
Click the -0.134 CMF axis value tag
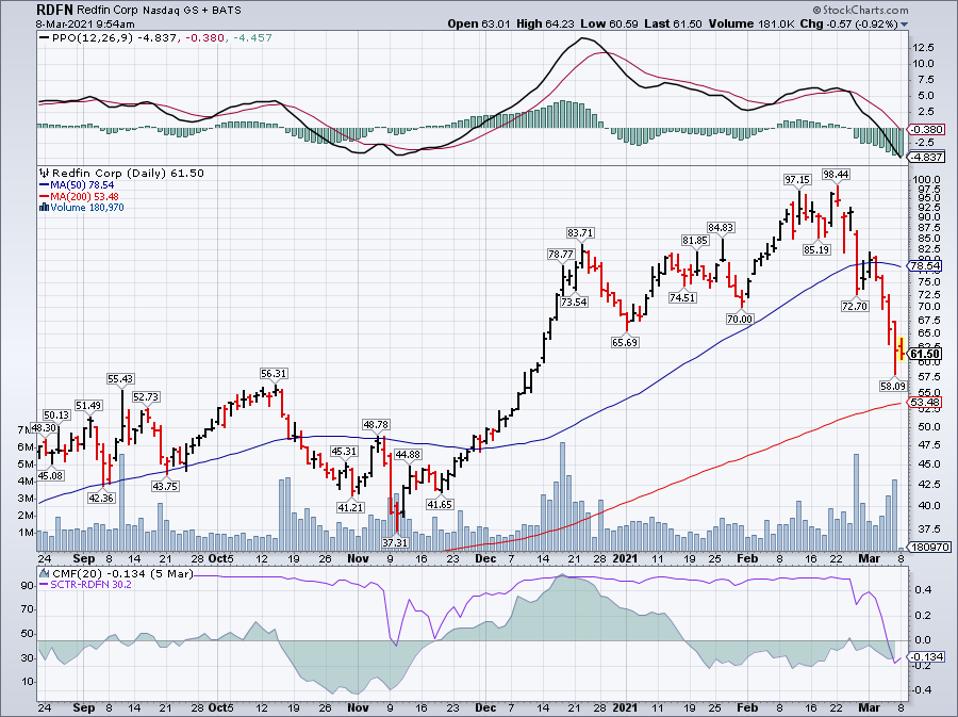click(927, 657)
